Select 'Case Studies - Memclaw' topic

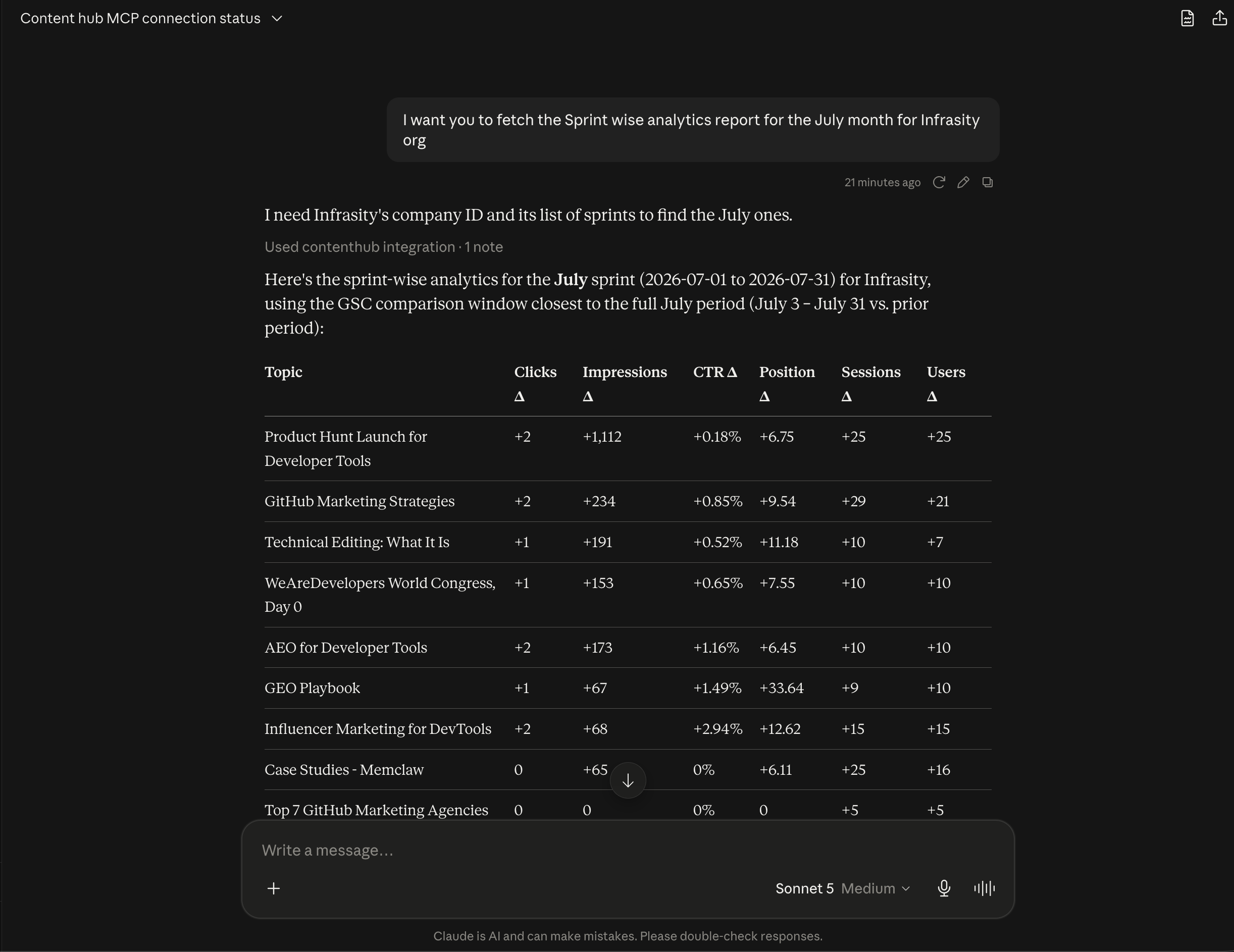[x=344, y=769]
